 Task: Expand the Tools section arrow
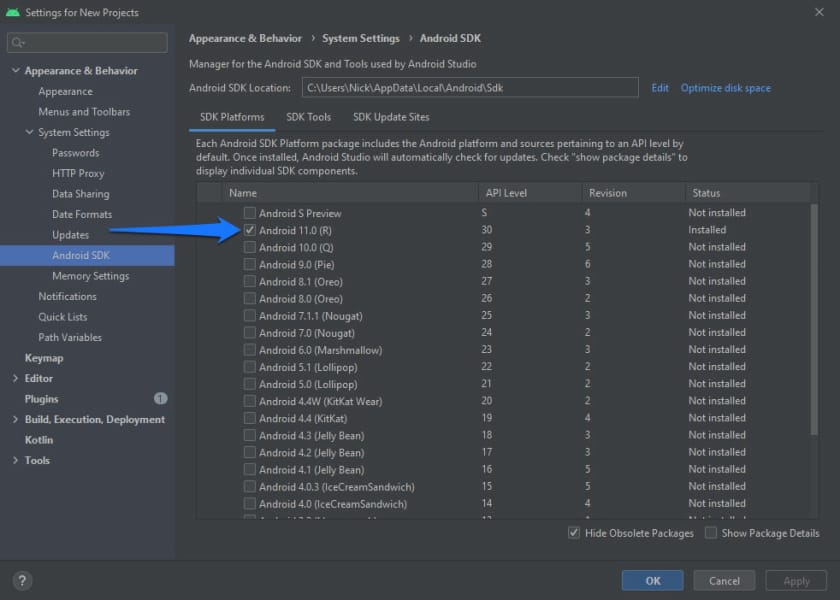[x=15, y=460]
